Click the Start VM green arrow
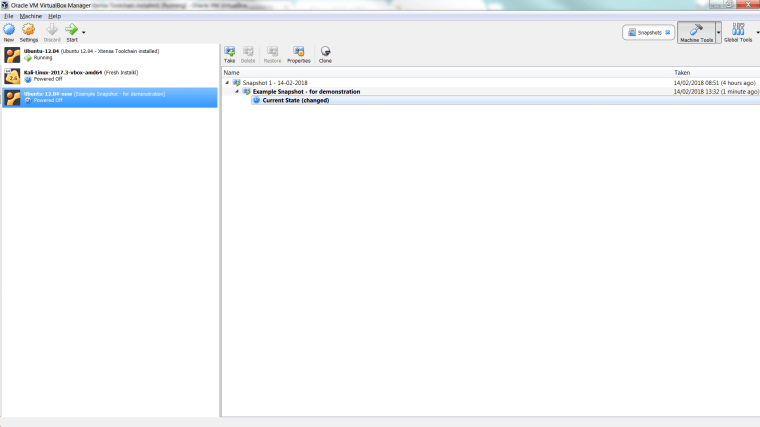The height and width of the screenshot is (427, 760). coord(71,30)
